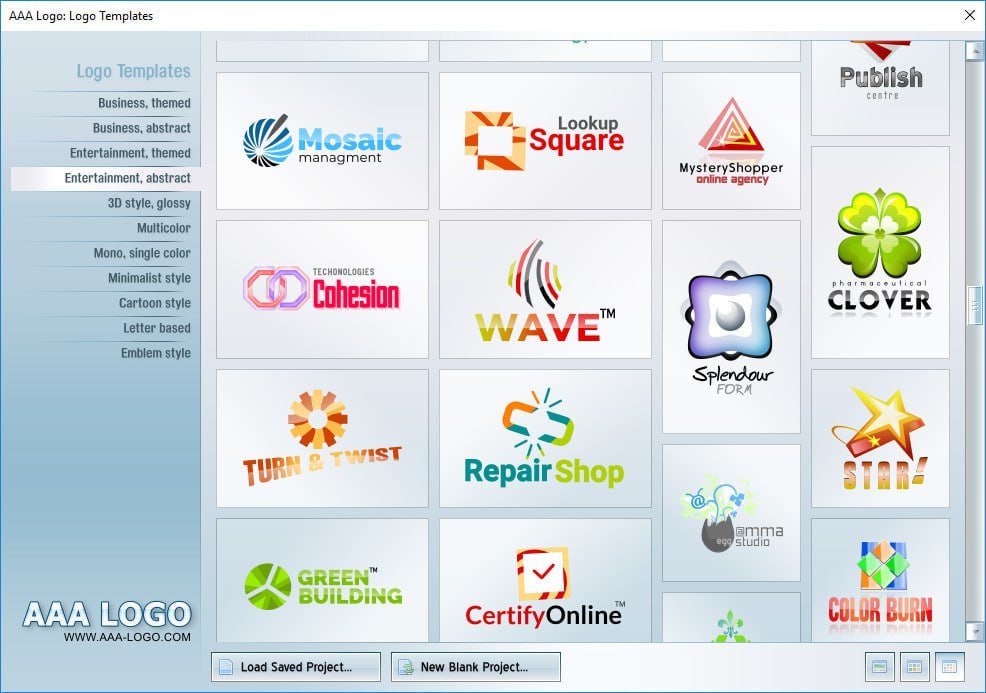The height and width of the screenshot is (693, 986).
Task: Pick the Splendour Form logo template
Action: [731, 327]
